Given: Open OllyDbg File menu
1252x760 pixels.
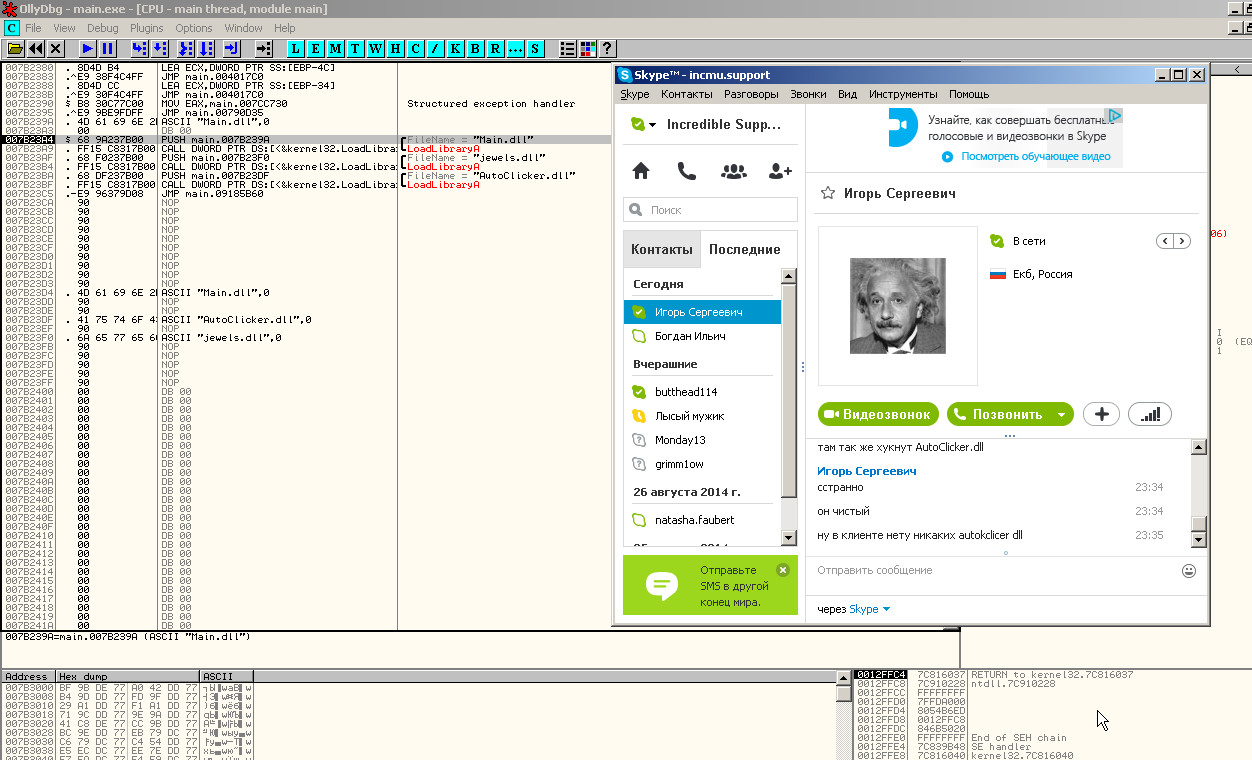Looking at the screenshot, I should [x=33, y=28].
